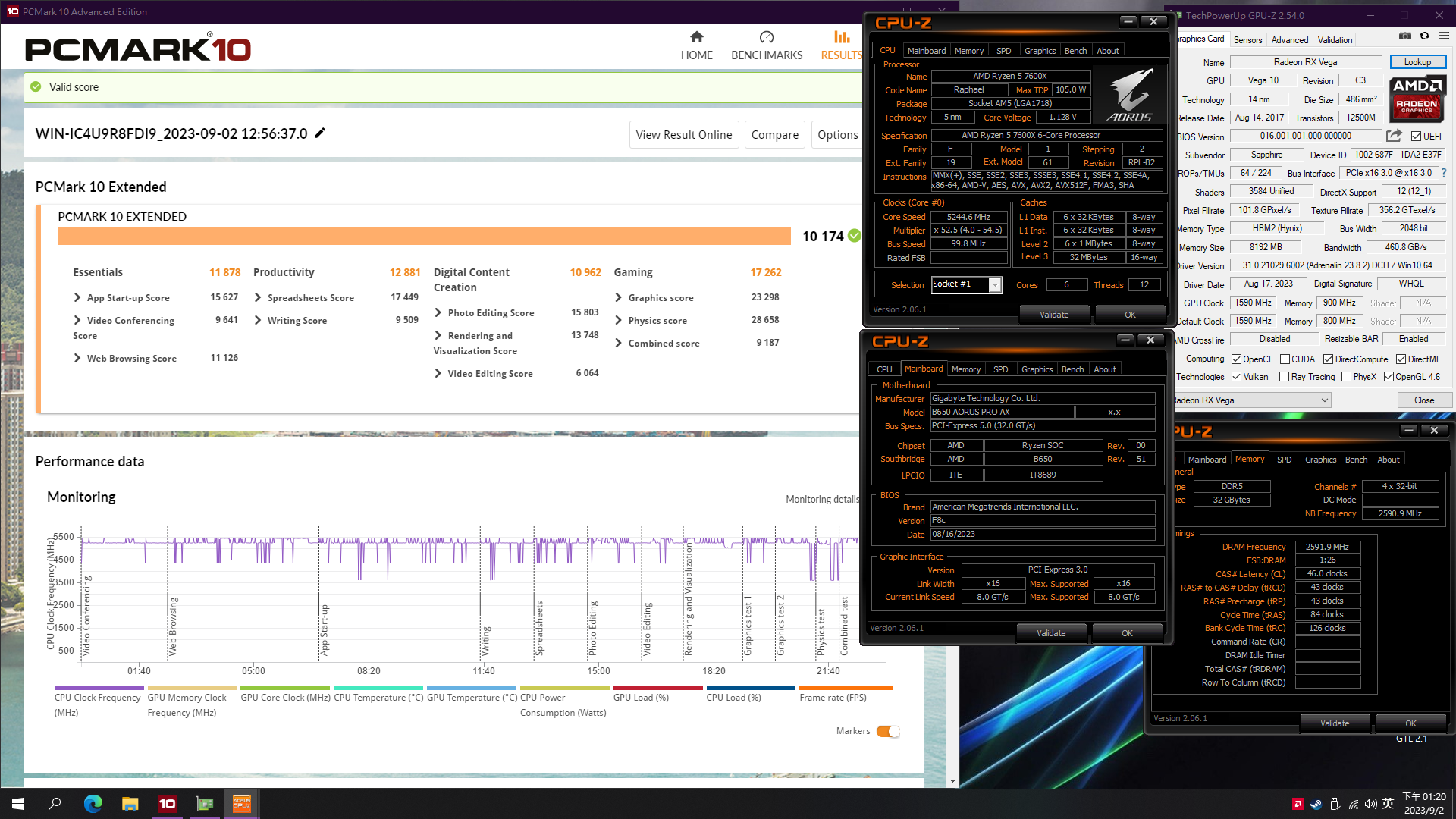Open AMD Software tray icon
Image resolution: width=1456 pixels, height=819 pixels.
tap(1298, 804)
